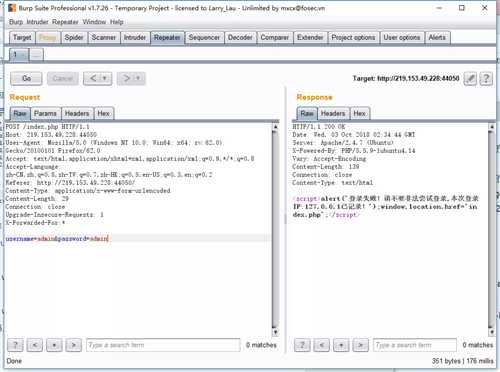
Task: Click the Target URL text
Action: tap(406, 79)
